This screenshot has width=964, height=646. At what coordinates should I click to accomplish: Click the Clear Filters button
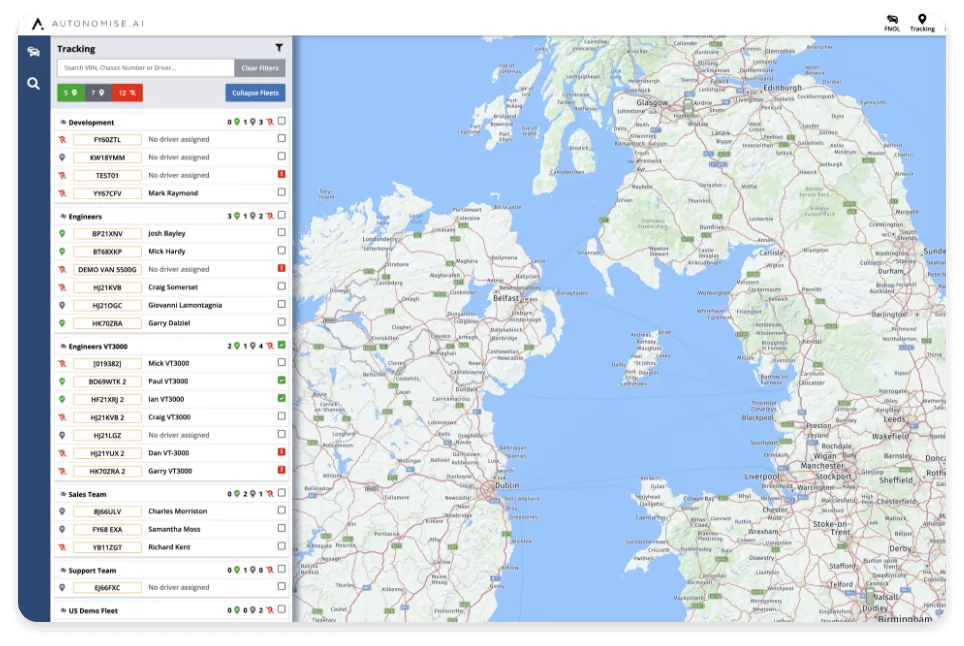point(260,68)
